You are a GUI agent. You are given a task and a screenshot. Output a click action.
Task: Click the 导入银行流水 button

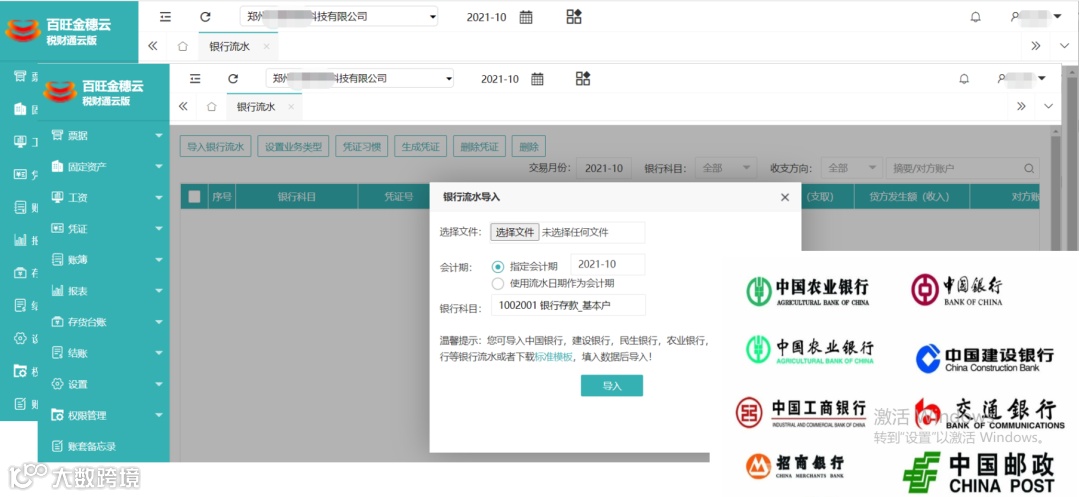tap(216, 146)
